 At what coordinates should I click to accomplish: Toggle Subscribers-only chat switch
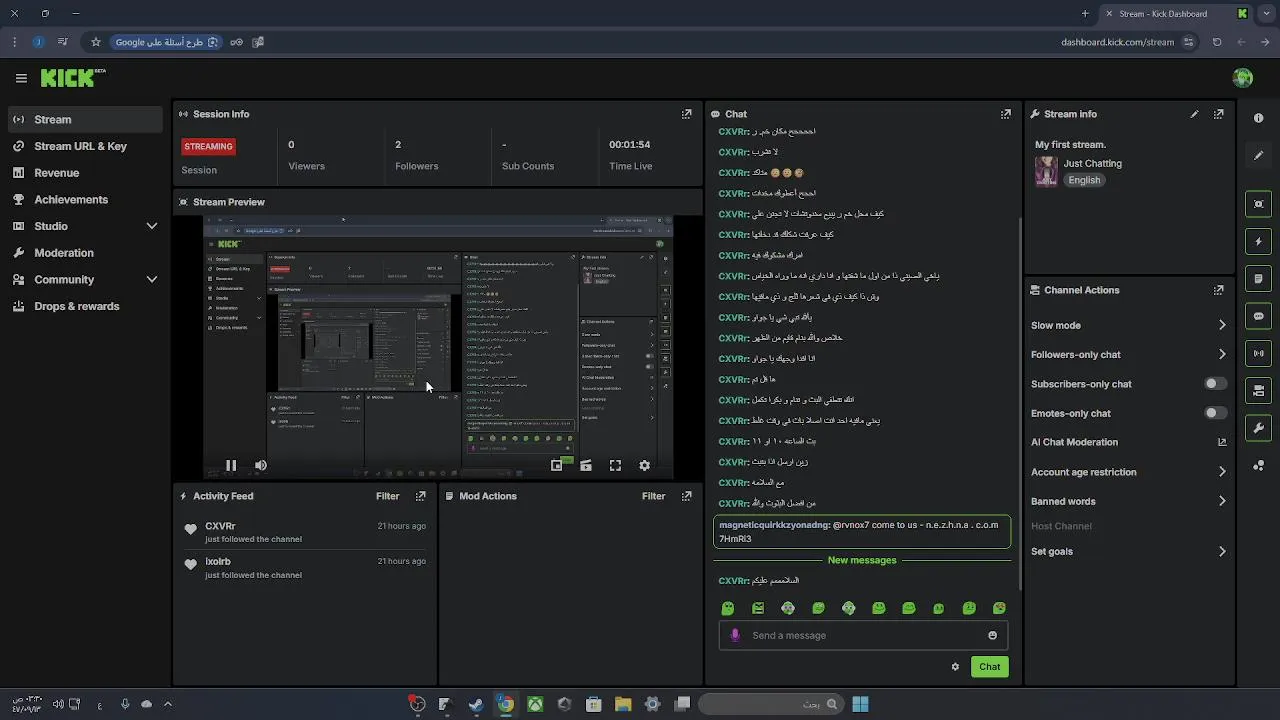1215,384
